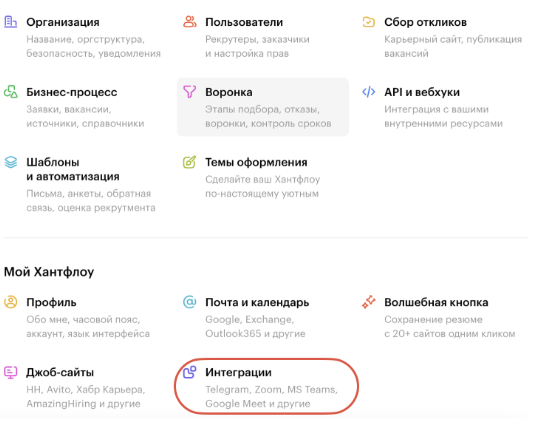
Task: Click the Джоб-сайты monitor icon
Action: click(11, 372)
